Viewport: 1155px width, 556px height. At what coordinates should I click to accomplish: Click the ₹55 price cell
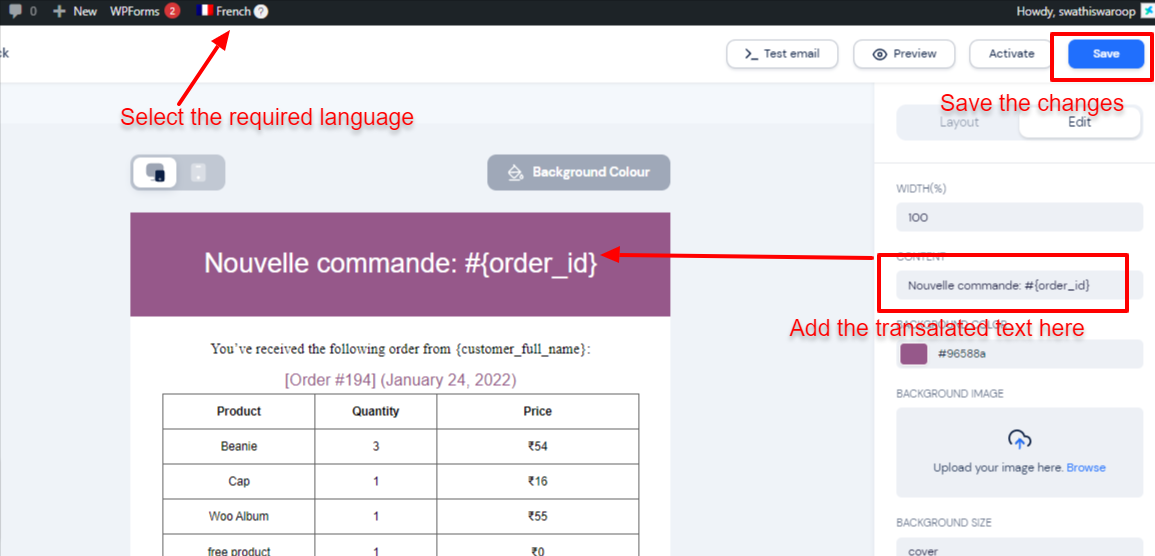pos(538,516)
